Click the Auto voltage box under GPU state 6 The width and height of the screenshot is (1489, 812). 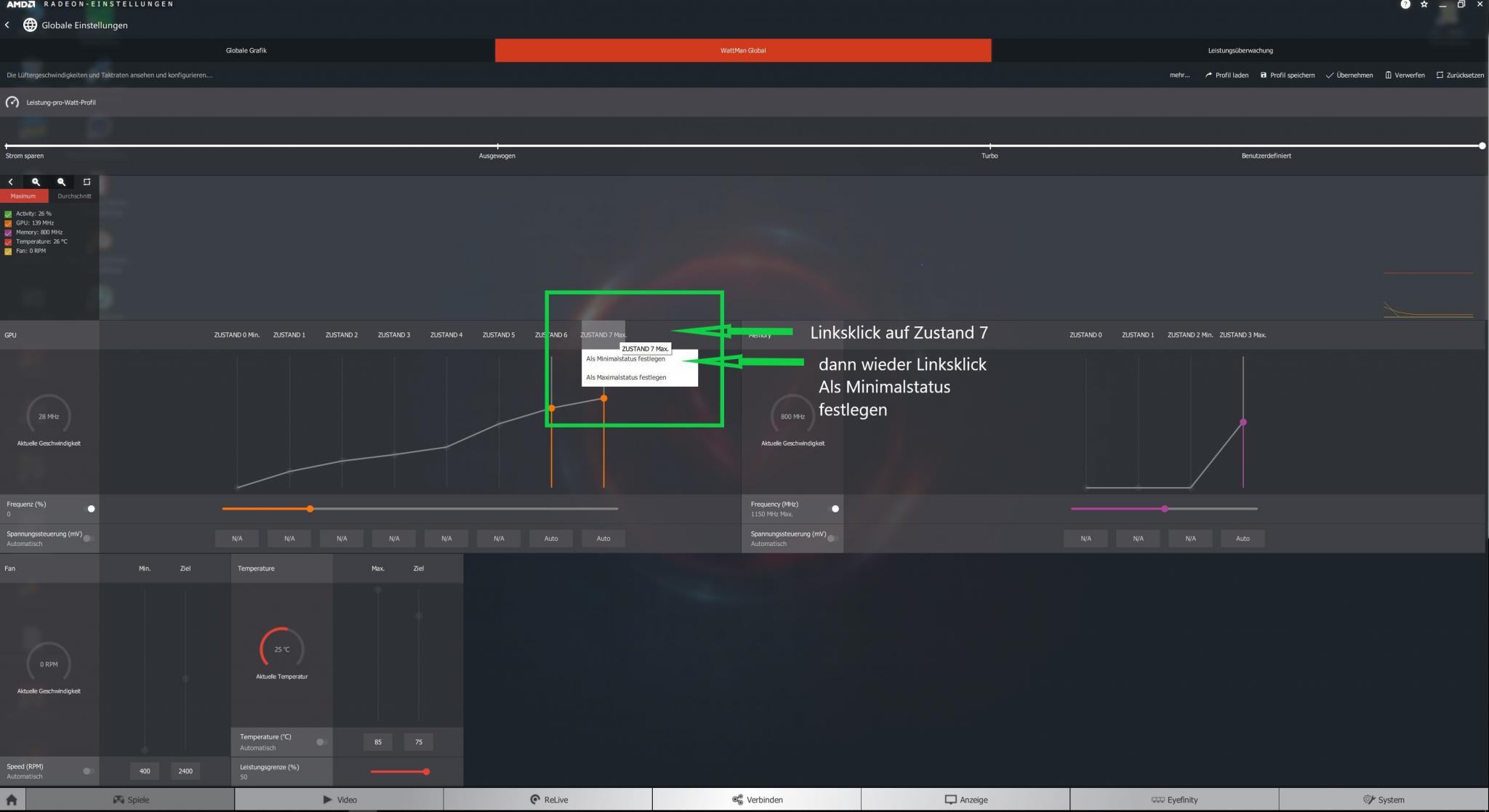(x=550, y=539)
